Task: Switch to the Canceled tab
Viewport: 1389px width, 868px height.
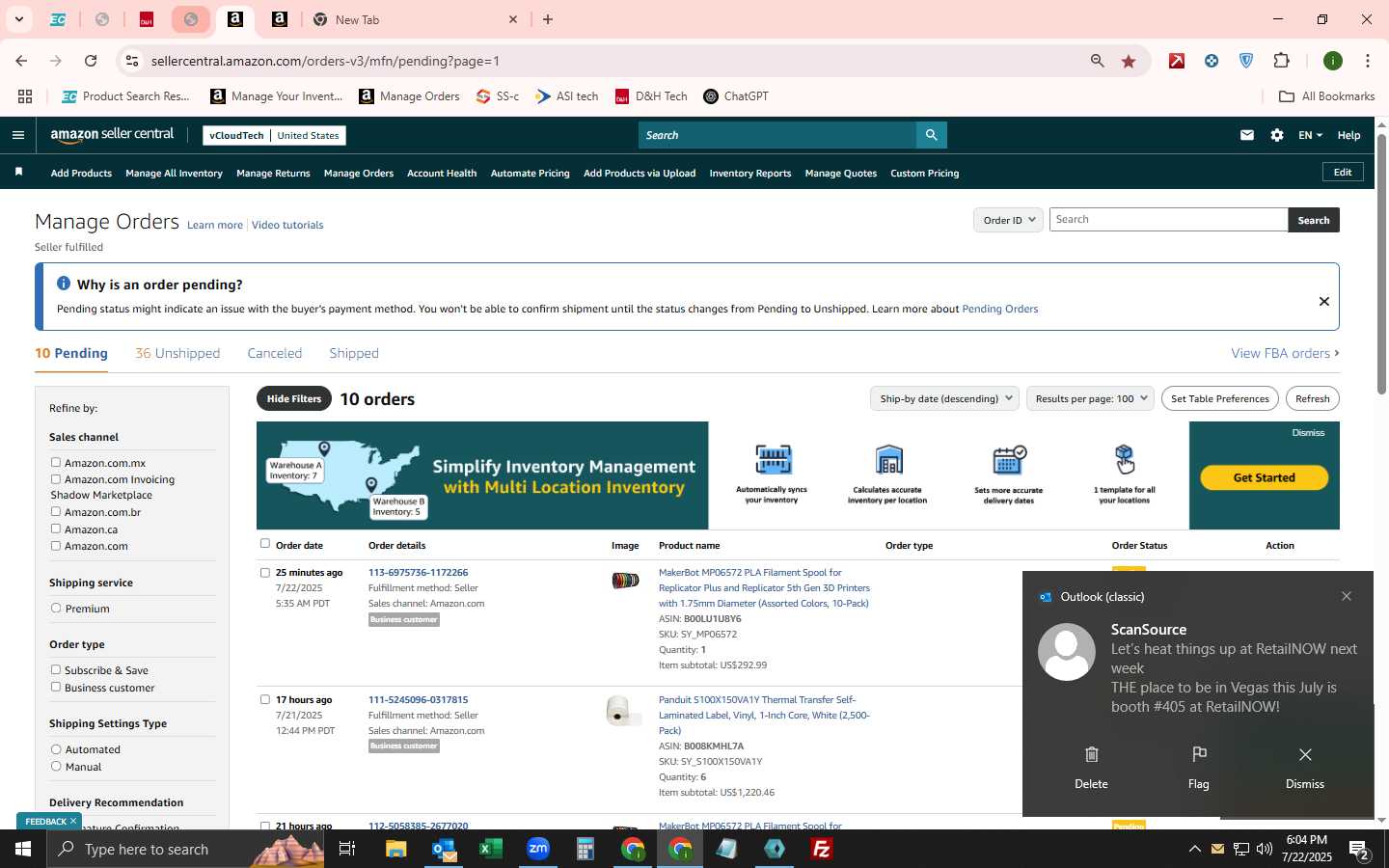Action: 275,353
